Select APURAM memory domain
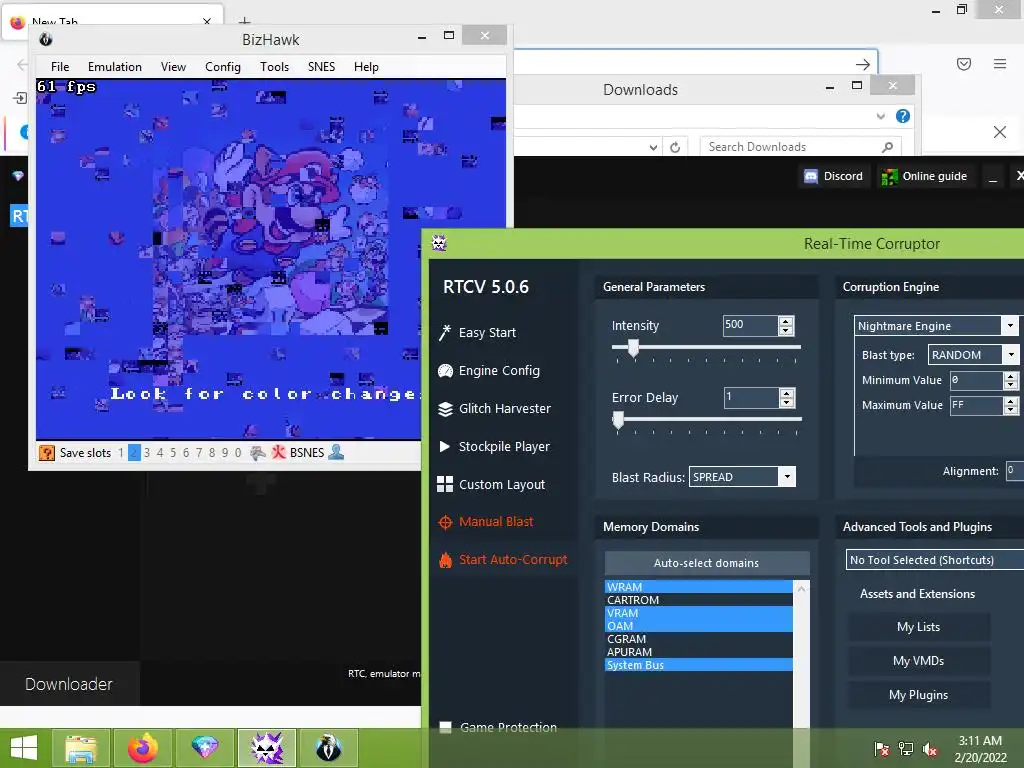1024x768 pixels. [699, 652]
